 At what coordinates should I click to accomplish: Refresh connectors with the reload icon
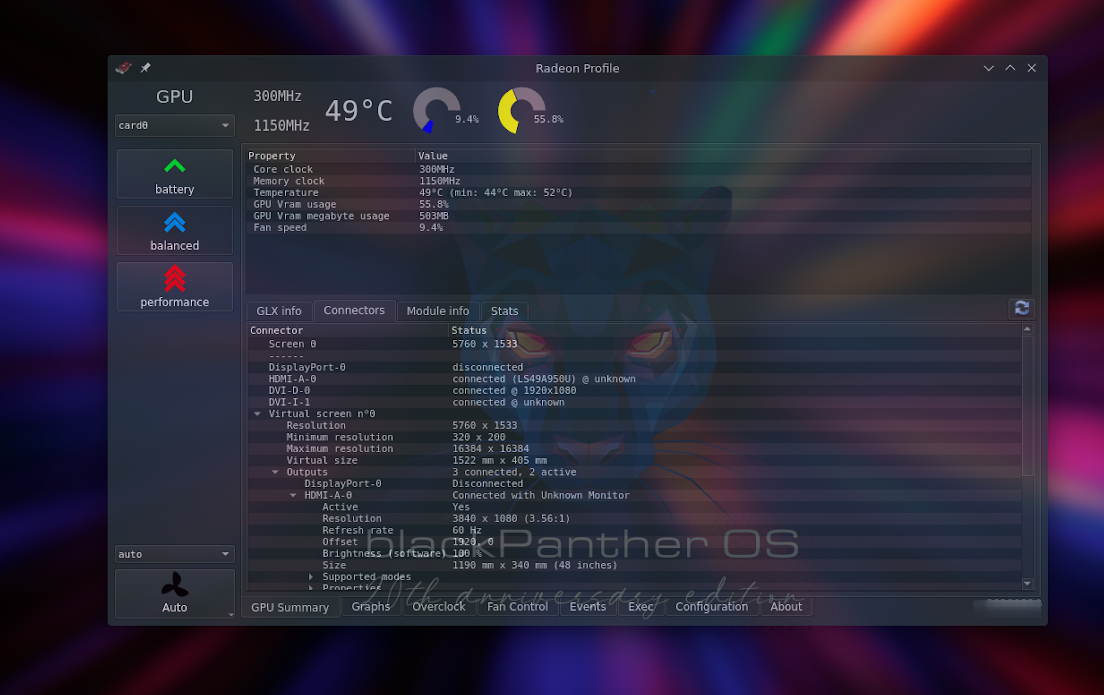1022,308
